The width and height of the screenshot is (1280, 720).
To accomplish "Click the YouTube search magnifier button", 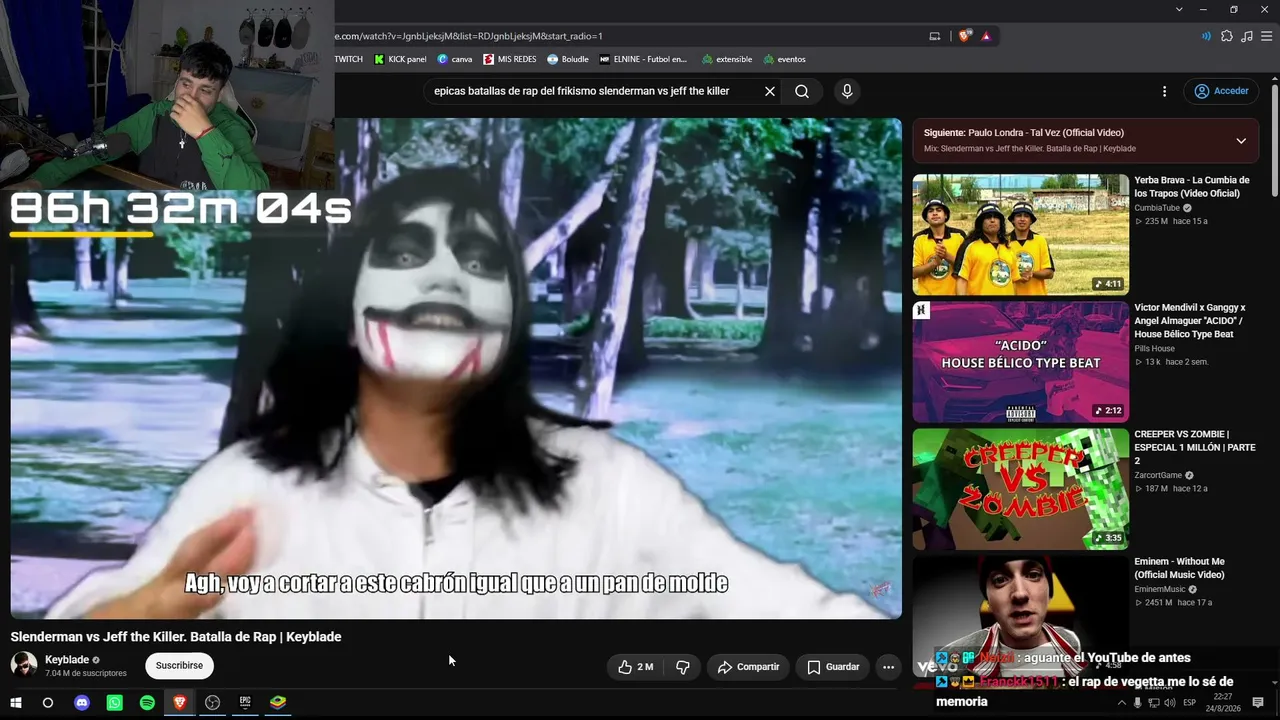I will [x=802, y=91].
